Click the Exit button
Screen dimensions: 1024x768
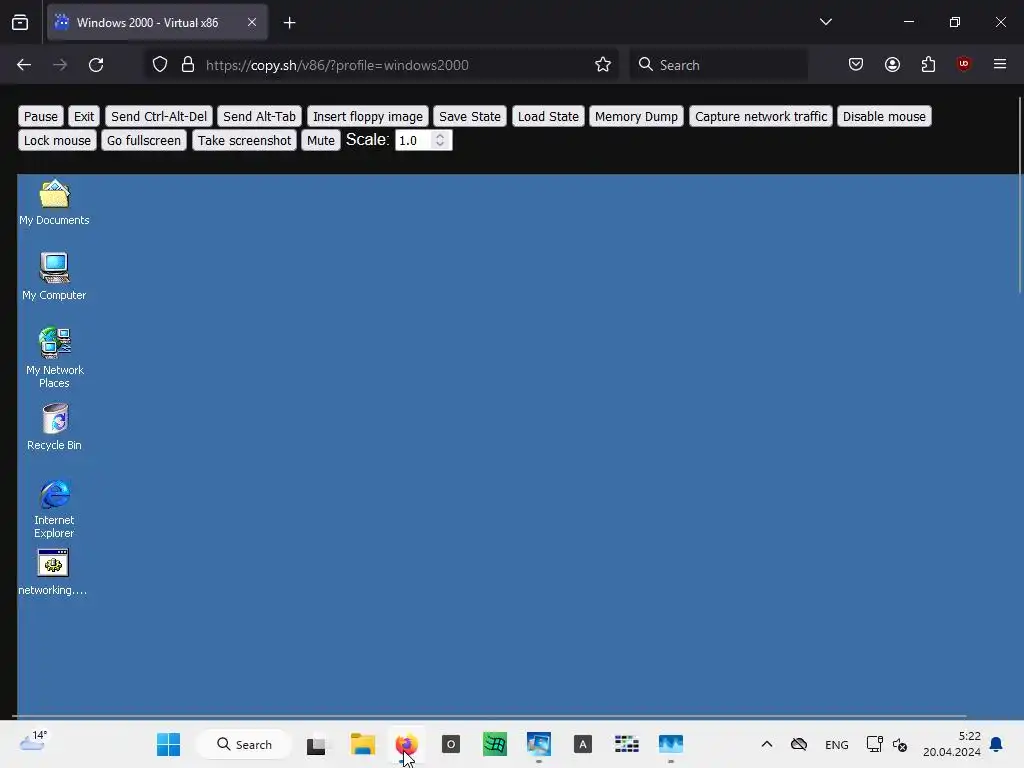tap(84, 116)
